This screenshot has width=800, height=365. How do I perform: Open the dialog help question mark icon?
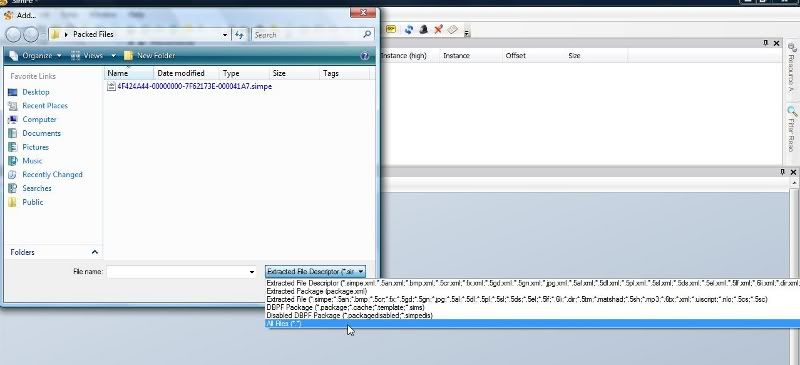pyautogui.click(x=364, y=56)
